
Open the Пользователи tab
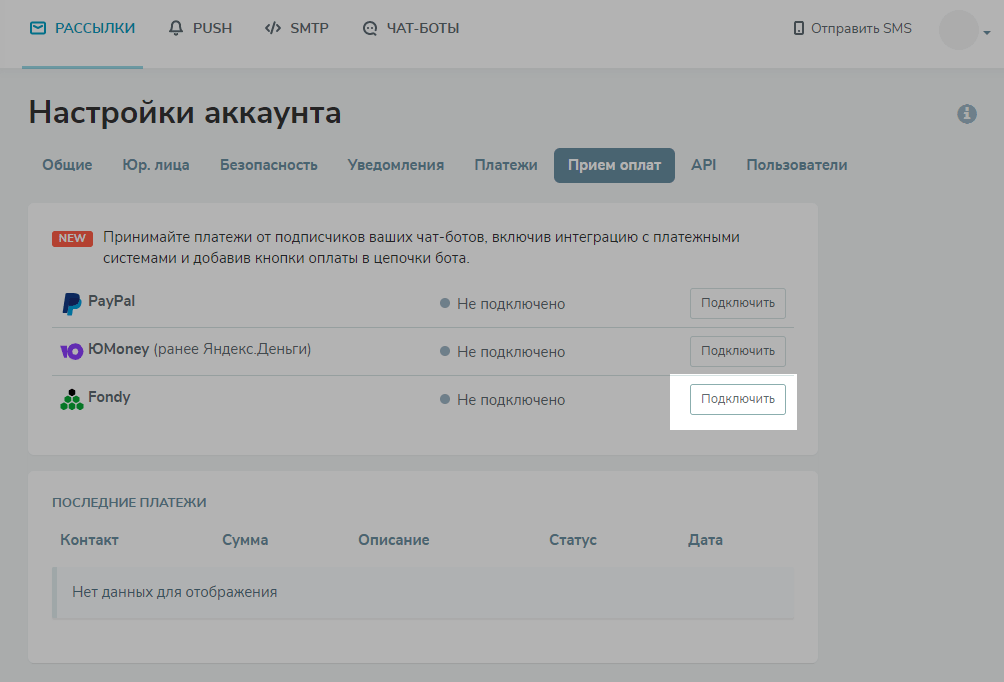(796, 165)
